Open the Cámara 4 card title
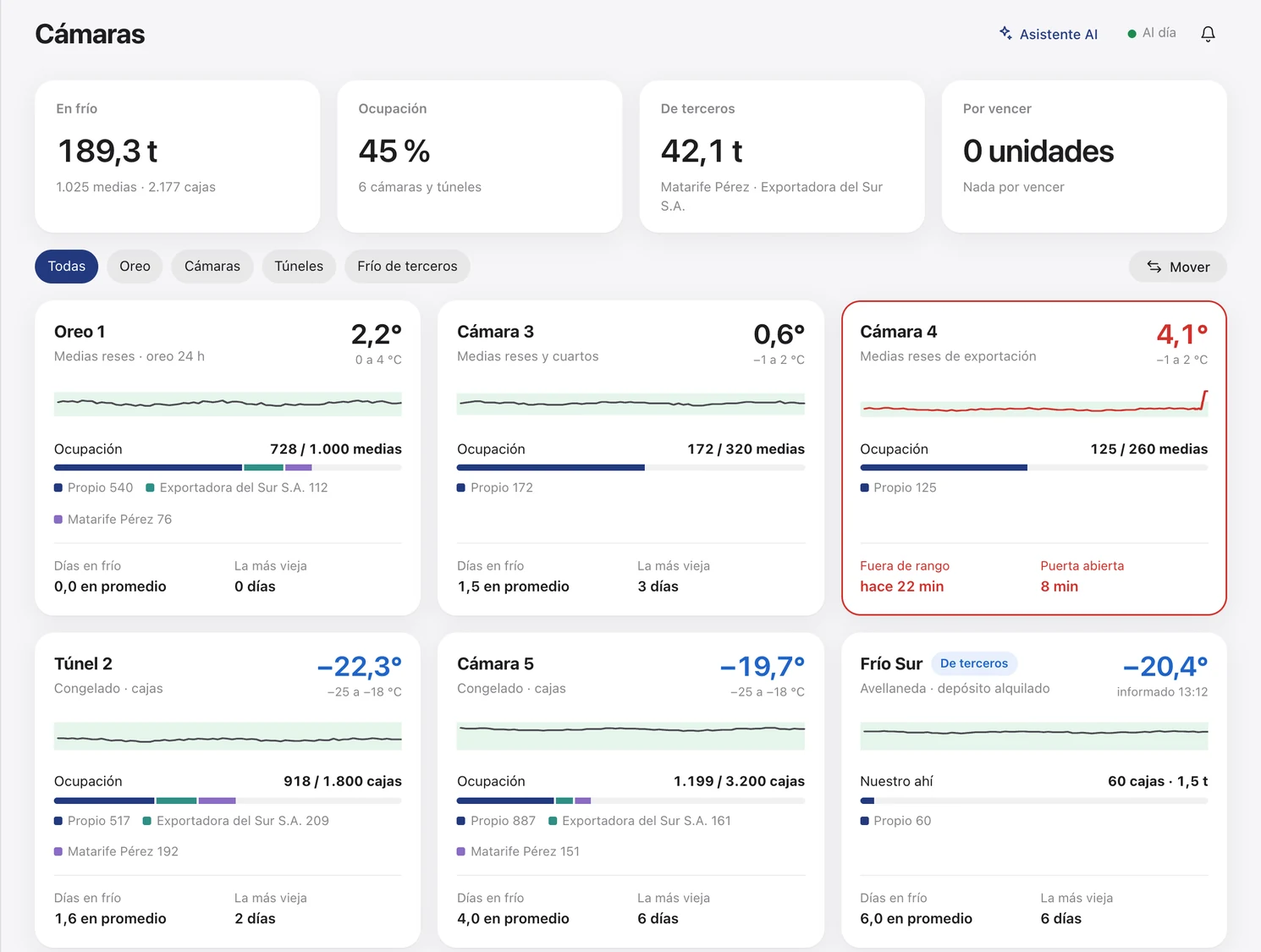 [x=899, y=332]
